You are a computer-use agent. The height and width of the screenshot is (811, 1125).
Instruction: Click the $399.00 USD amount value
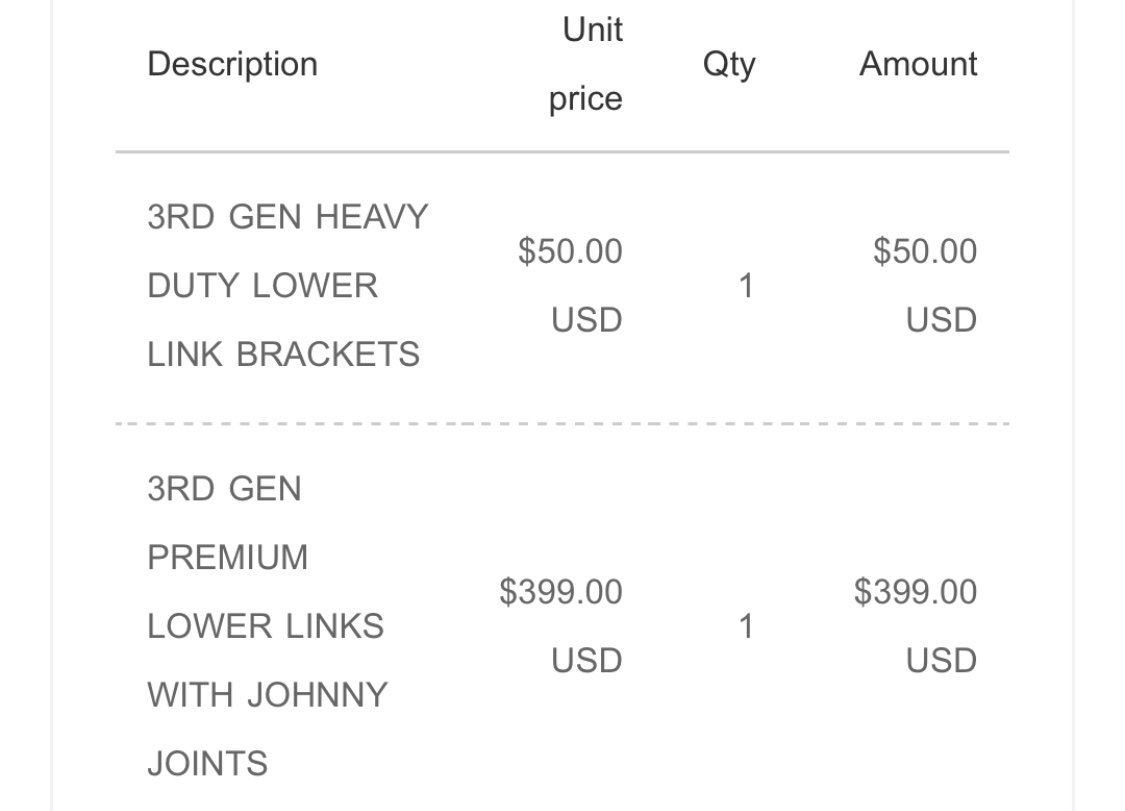pos(915,626)
